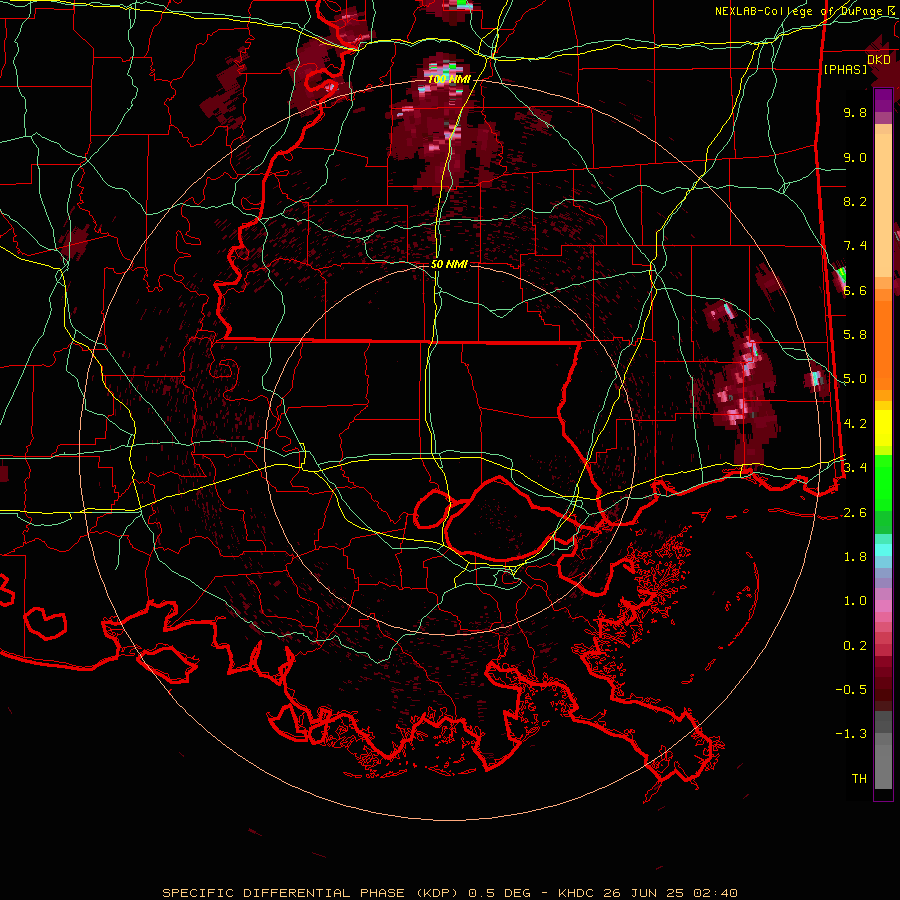
Task: Select the 3.4 scale value
Action: pyautogui.click(x=855, y=468)
